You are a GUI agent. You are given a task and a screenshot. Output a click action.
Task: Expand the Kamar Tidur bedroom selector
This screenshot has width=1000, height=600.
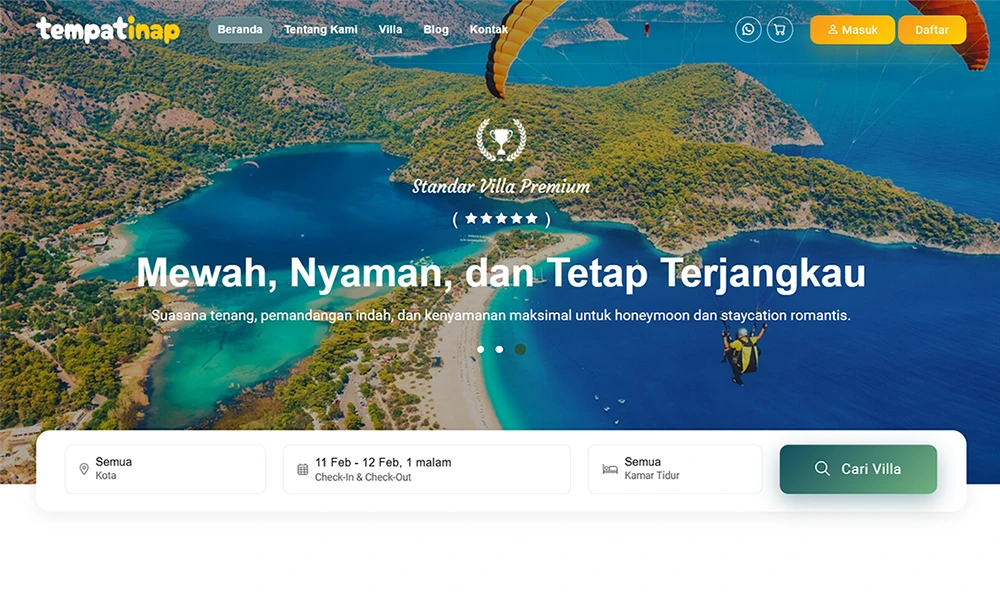[675, 469]
